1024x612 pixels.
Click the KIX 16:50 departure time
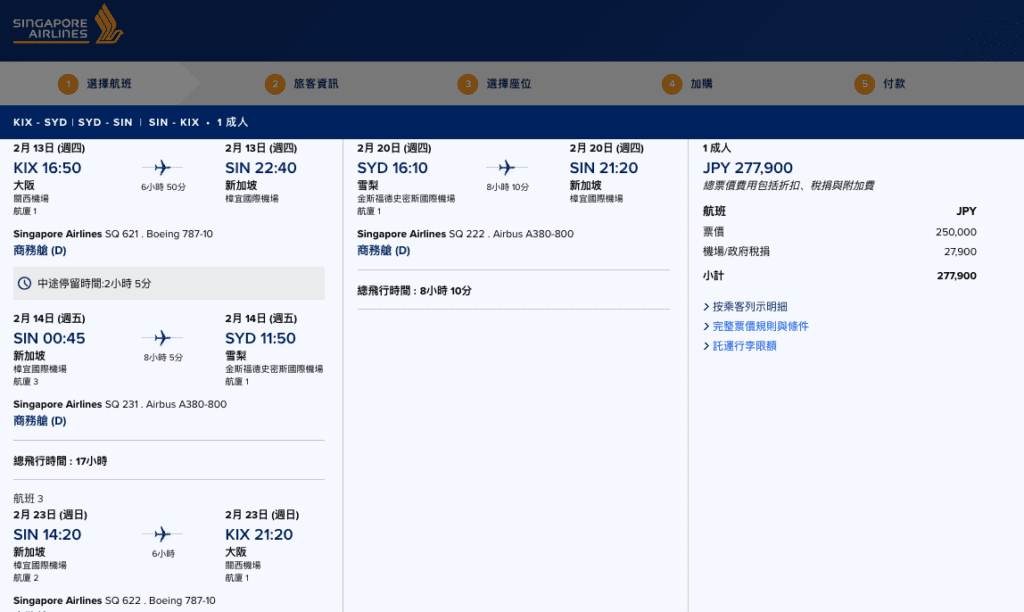(x=47, y=168)
